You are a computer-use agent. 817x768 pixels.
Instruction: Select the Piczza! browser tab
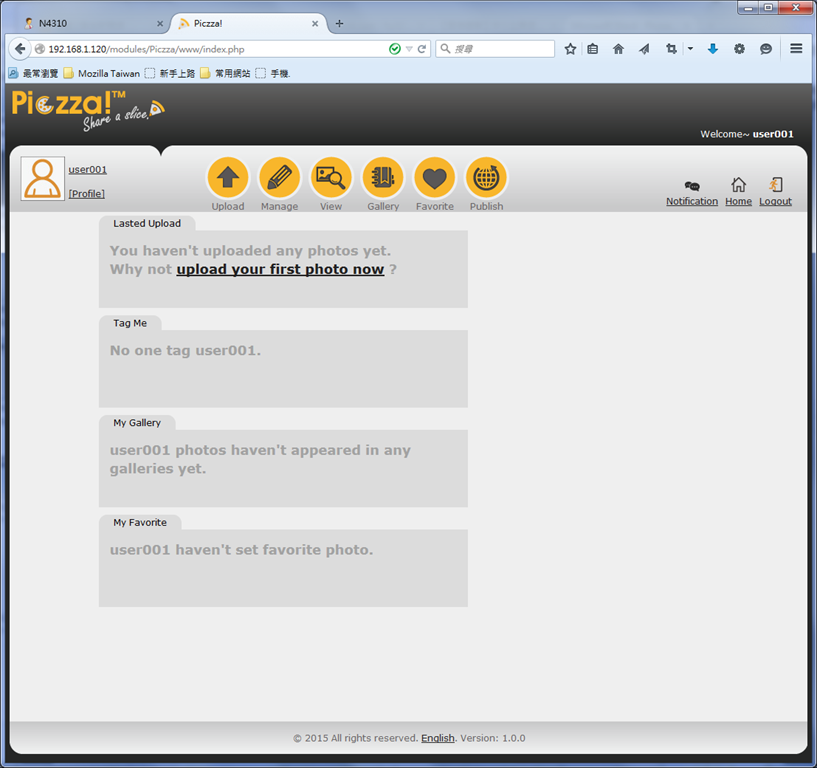pyautogui.click(x=247, y=23)
